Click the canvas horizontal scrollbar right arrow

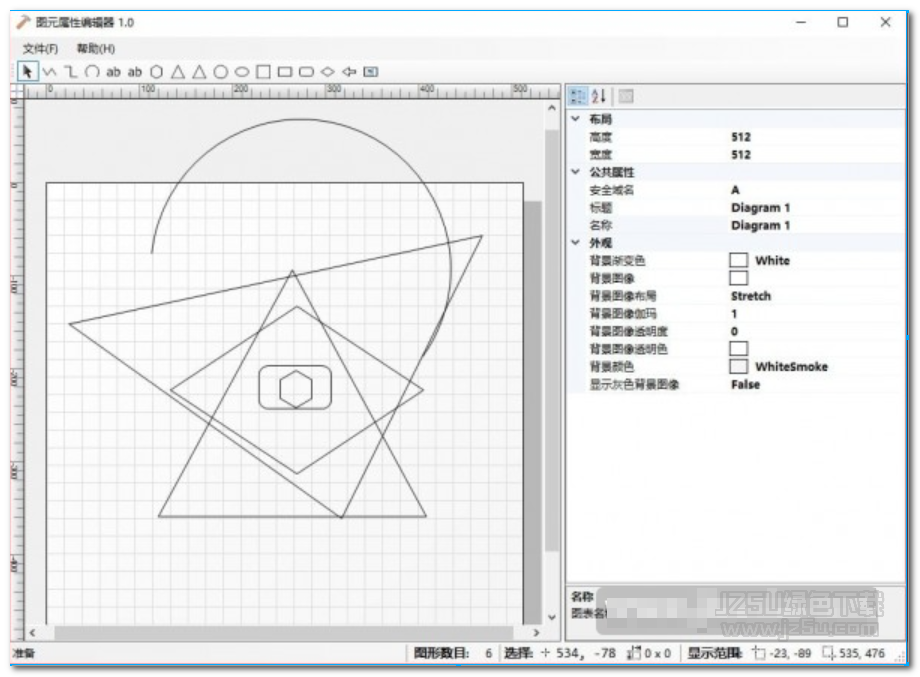536,632
